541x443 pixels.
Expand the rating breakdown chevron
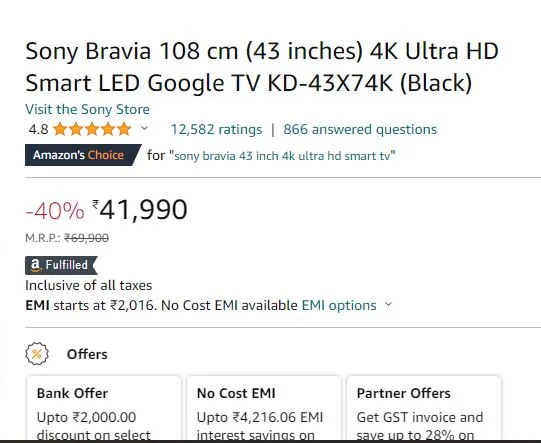(145, 128)
